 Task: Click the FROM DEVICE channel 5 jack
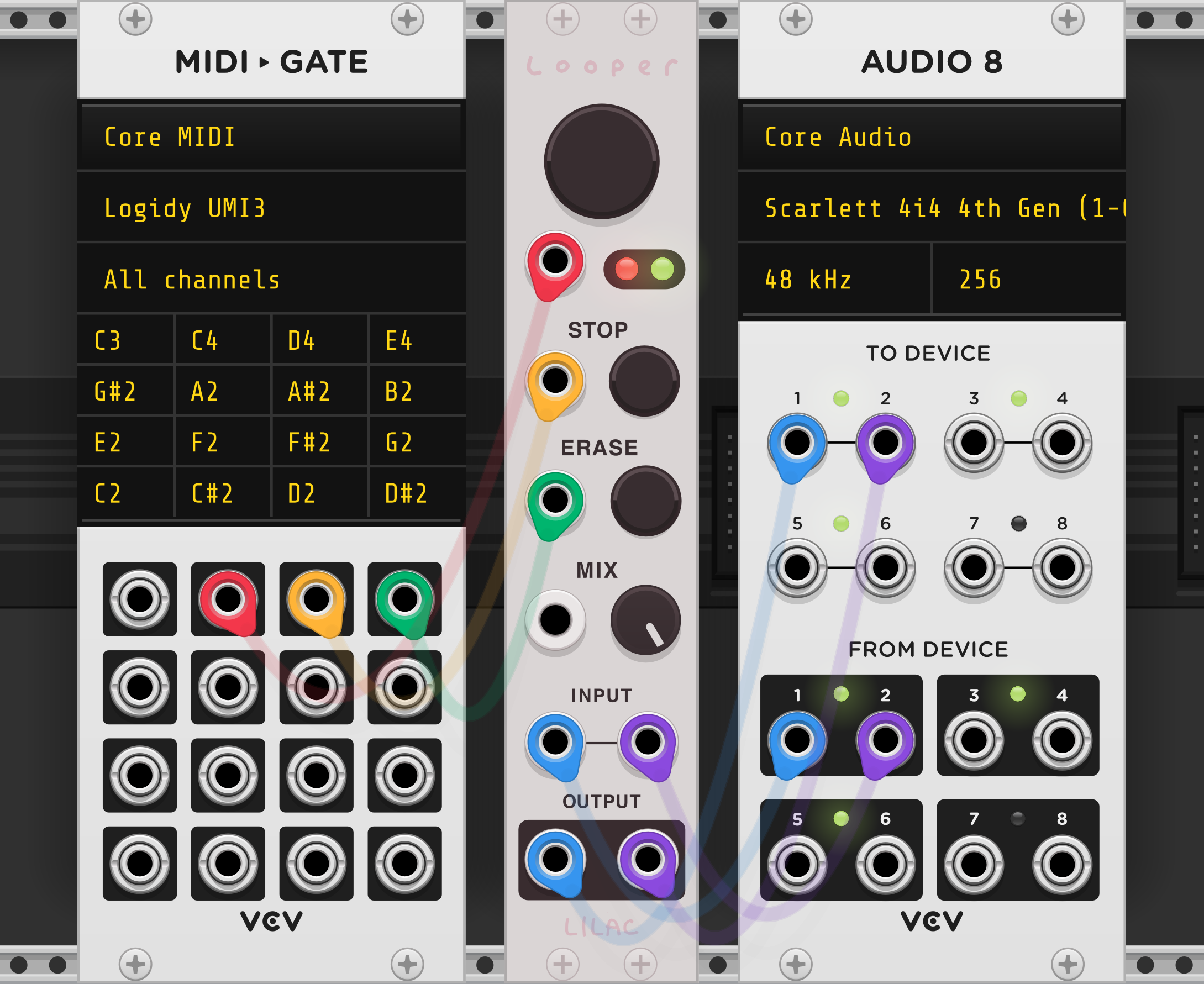pyautogui.click(x=797, y=865)
